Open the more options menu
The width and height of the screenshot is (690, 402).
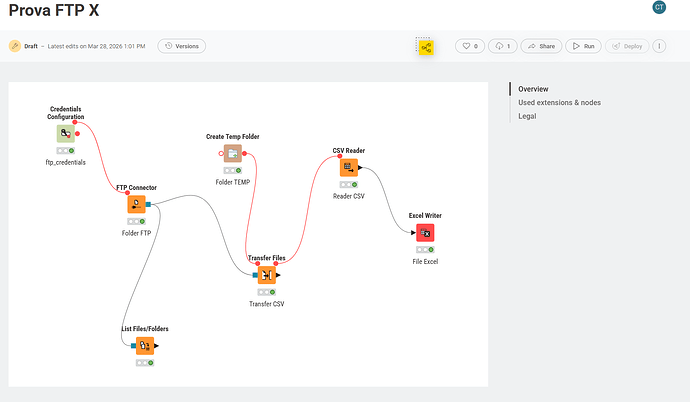click(660, 46)
